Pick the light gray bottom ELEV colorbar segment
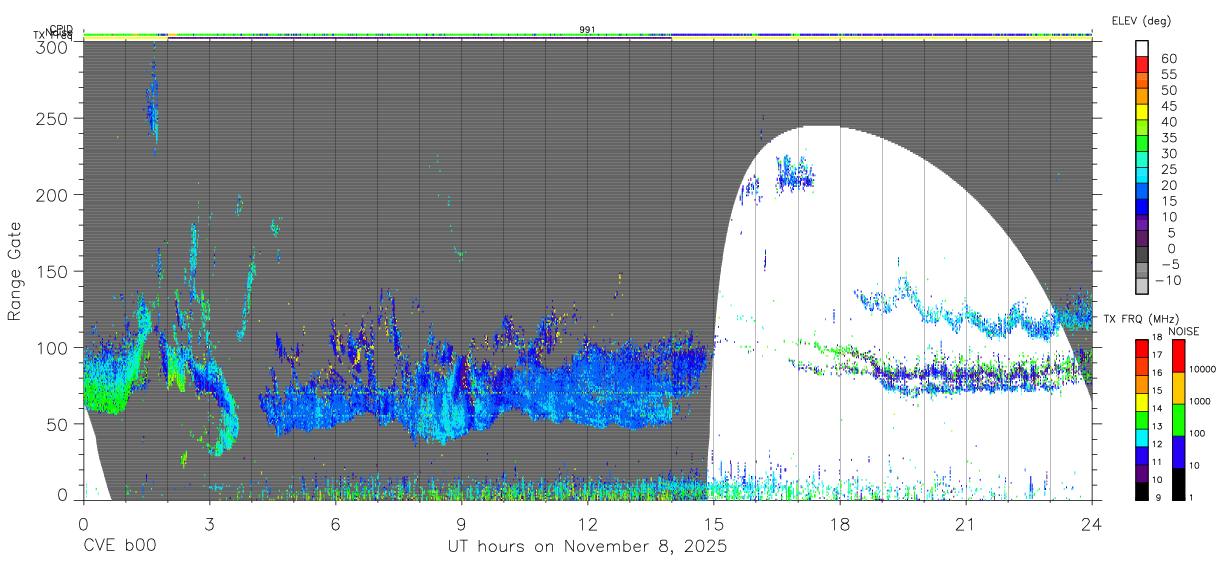This screenshot has width=1228, height=567. point(1142,285)
